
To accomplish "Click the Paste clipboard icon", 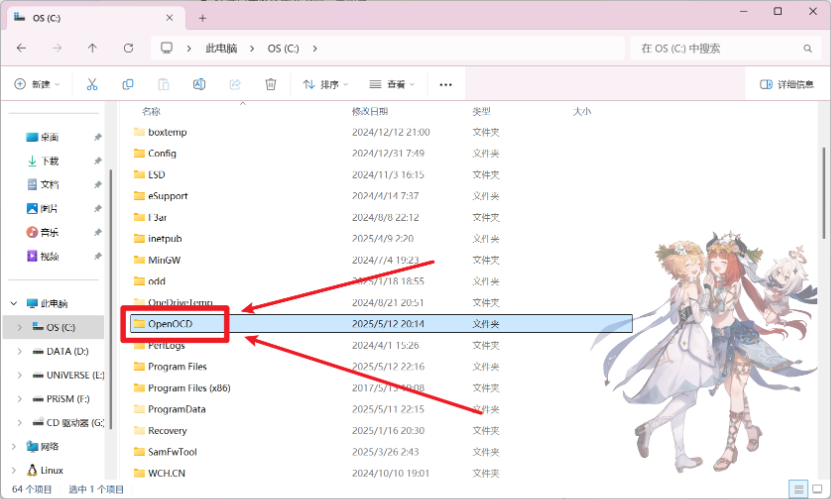I will [163, 84].
